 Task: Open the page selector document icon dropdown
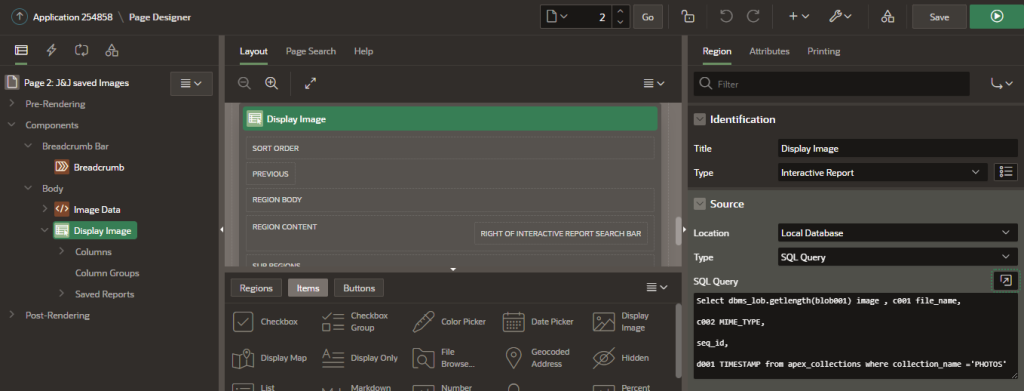point(557,17)
